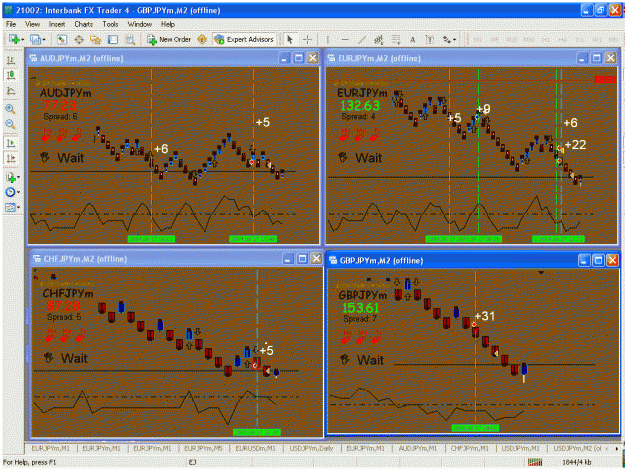
Task: Click the green date label in GBPJPYm chart
Action: click(475, 428)
